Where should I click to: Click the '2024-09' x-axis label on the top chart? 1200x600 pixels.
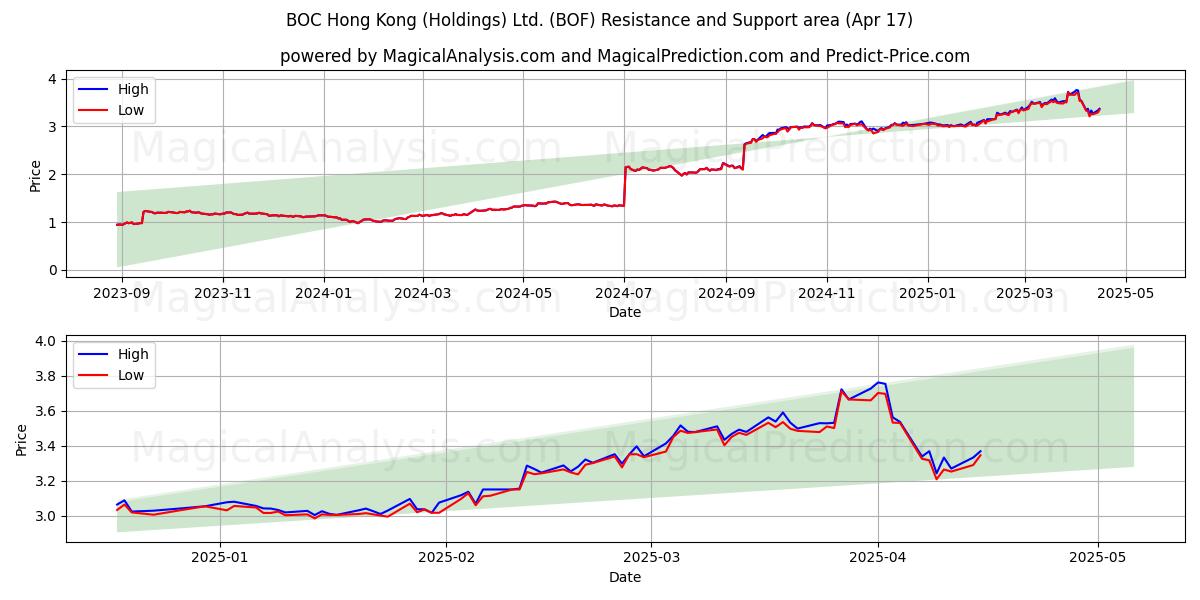coord(726,295)
